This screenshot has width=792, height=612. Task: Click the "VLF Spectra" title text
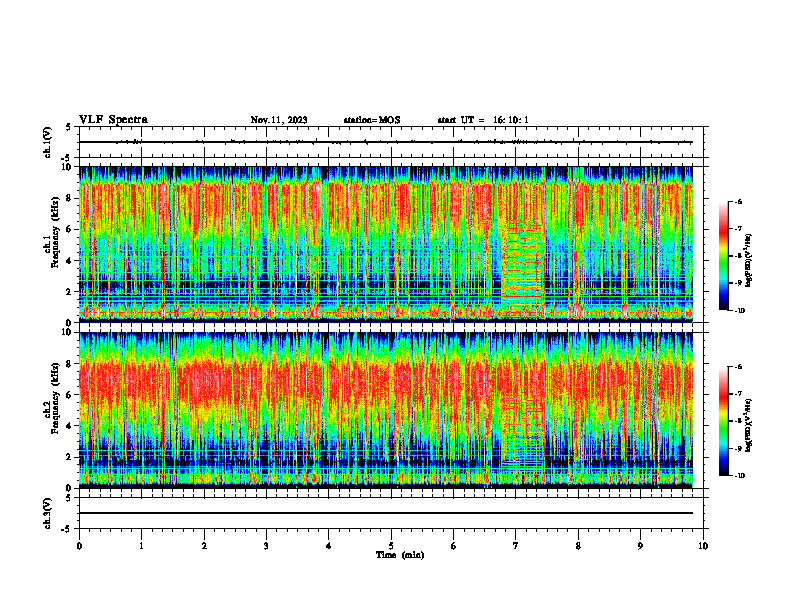tap(113, 120)
